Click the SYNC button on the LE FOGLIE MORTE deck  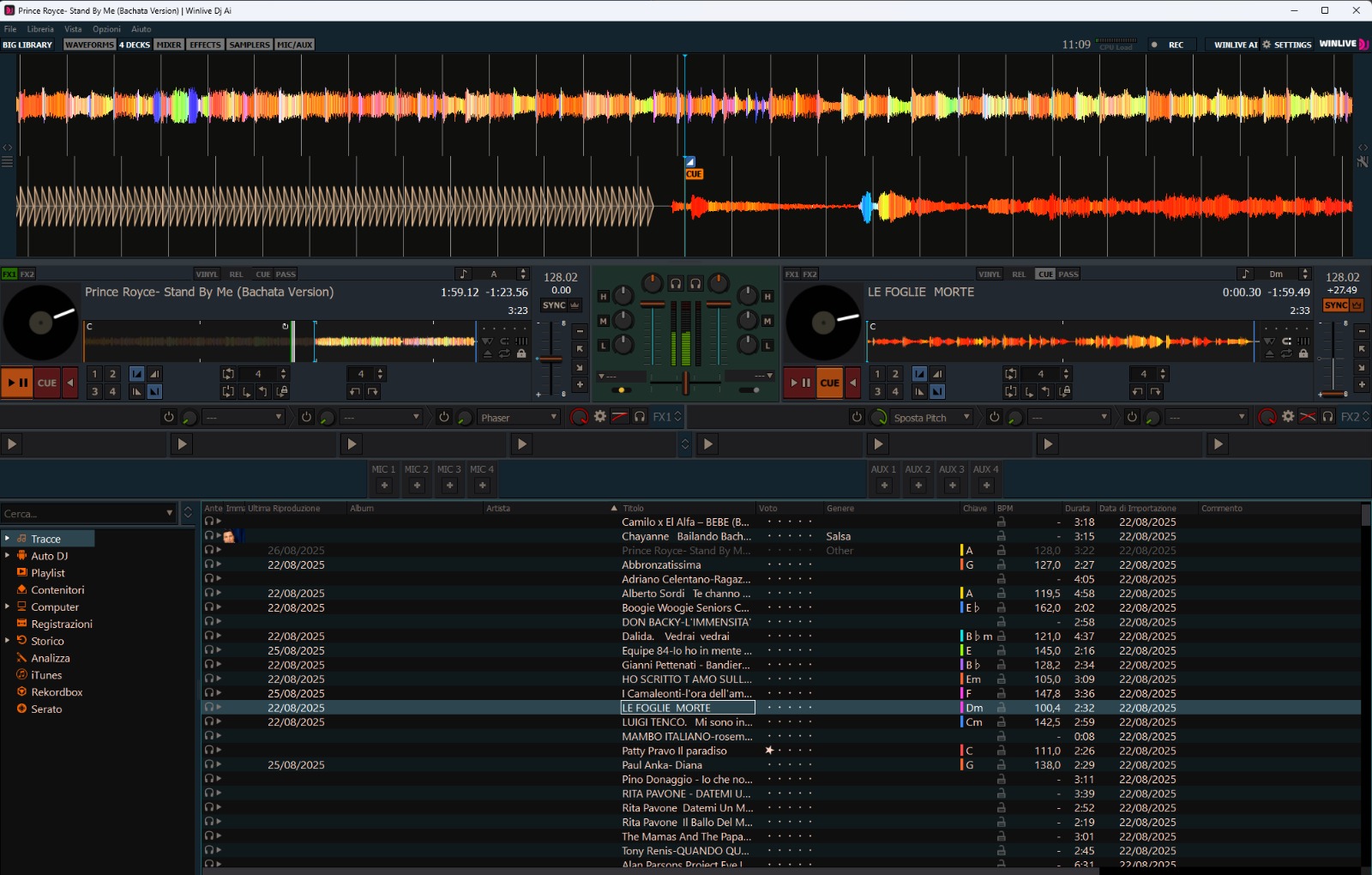(x=1336, y=305)
